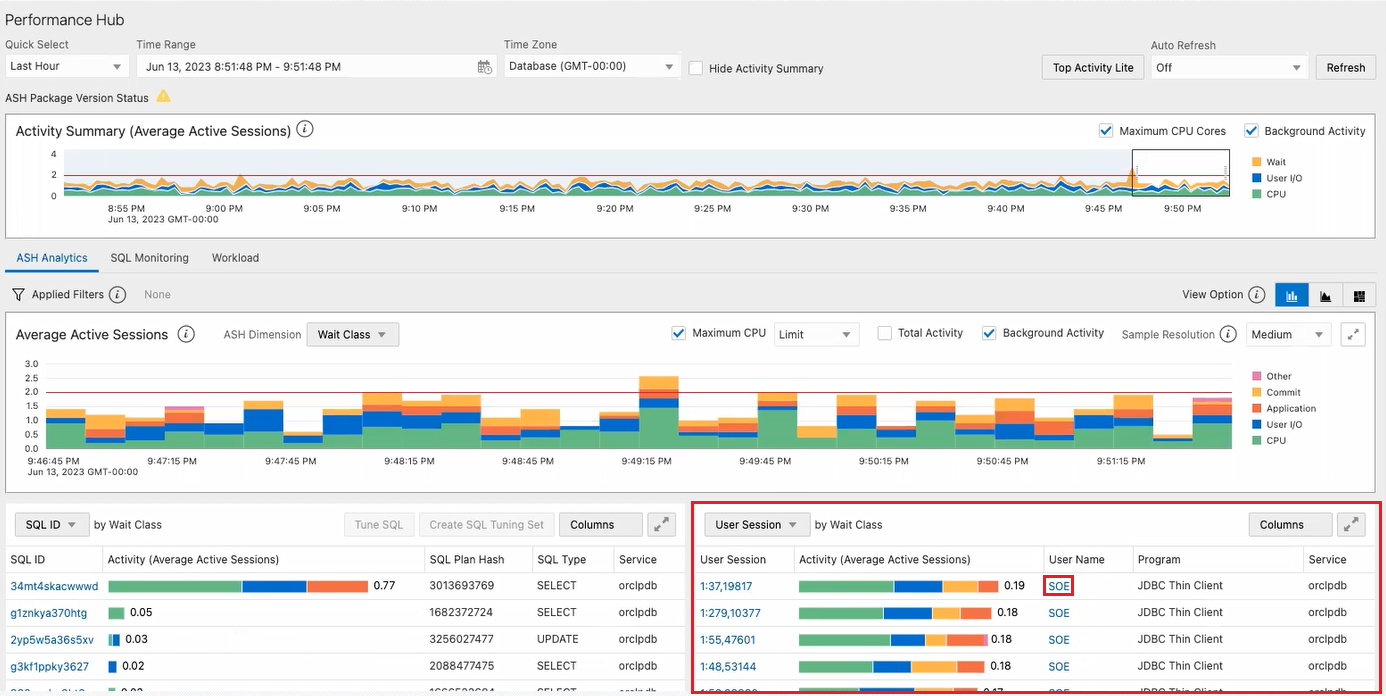
Task: Click the Top Activity Lite button
Action: [1092, 67]
